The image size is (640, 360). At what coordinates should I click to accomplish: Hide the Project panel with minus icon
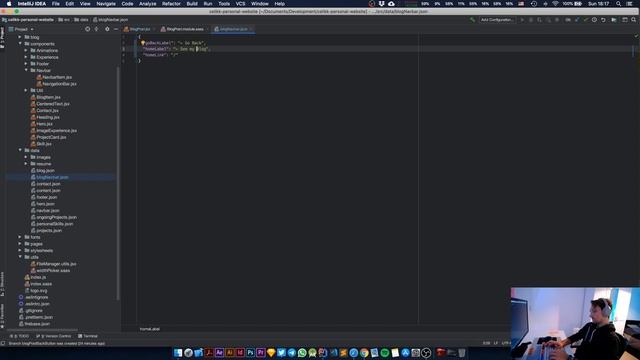click(116, 29)
